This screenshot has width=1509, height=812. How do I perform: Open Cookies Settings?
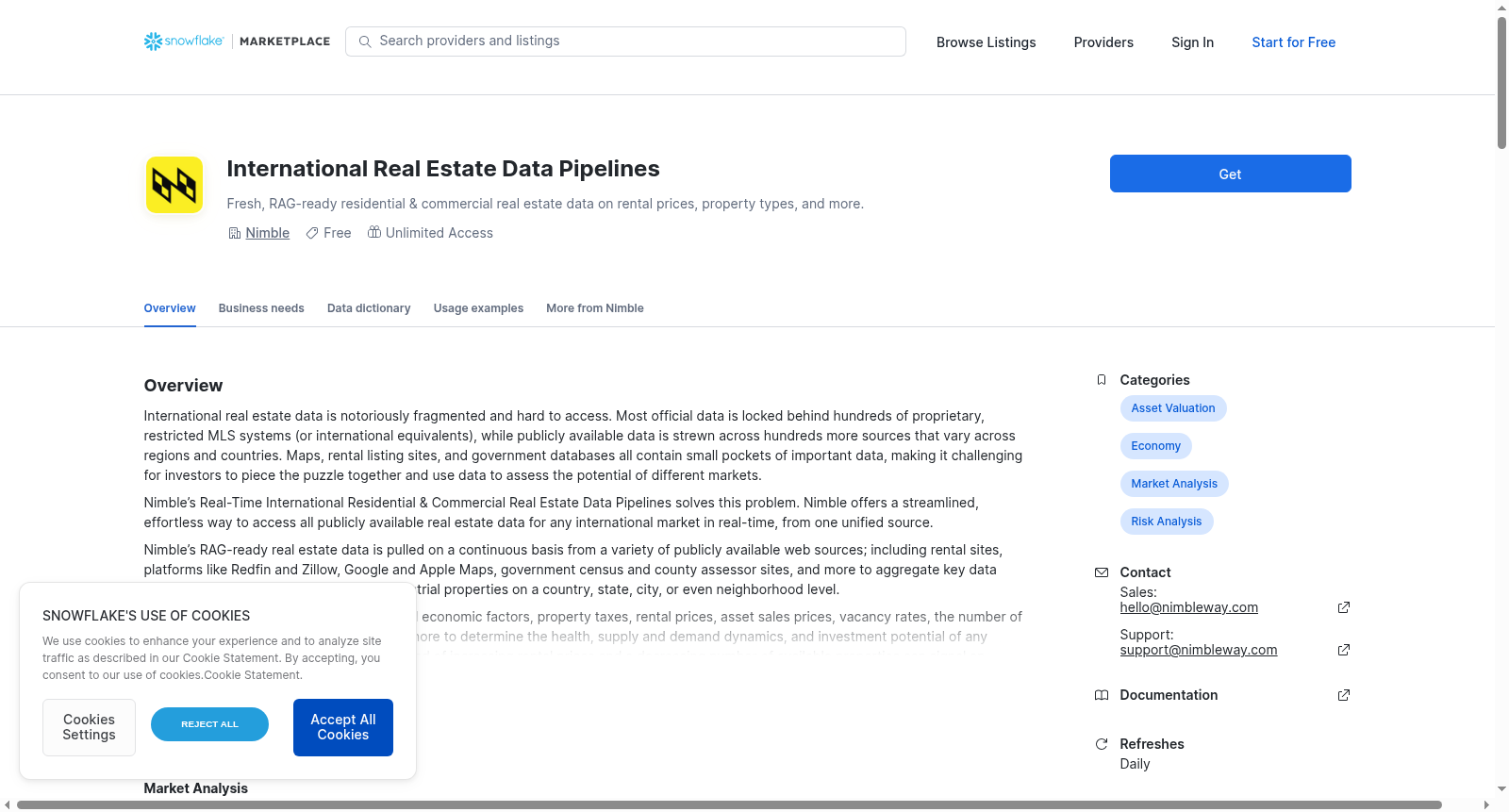[89, 727]
